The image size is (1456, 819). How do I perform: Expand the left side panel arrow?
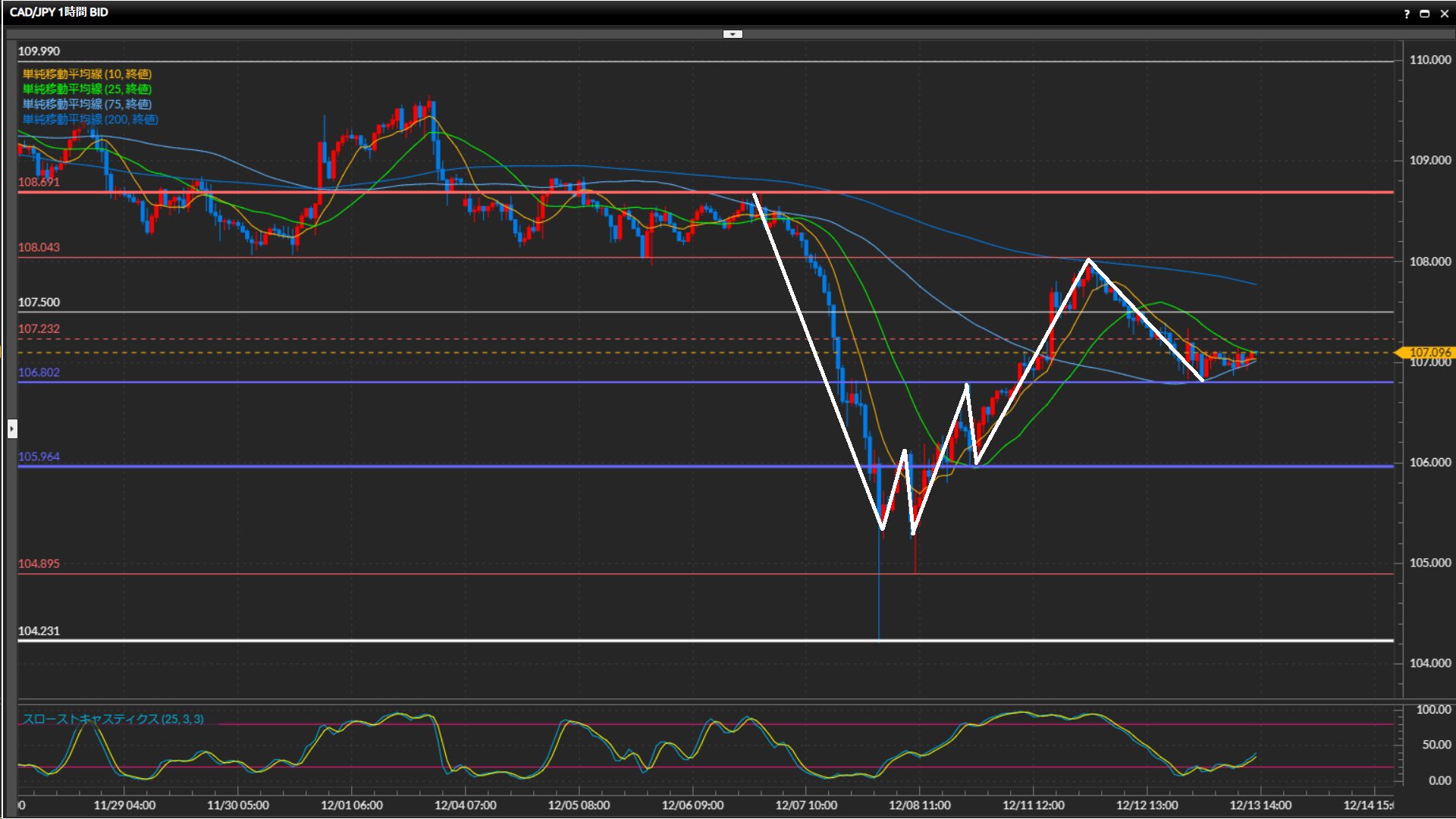[11, 429]
